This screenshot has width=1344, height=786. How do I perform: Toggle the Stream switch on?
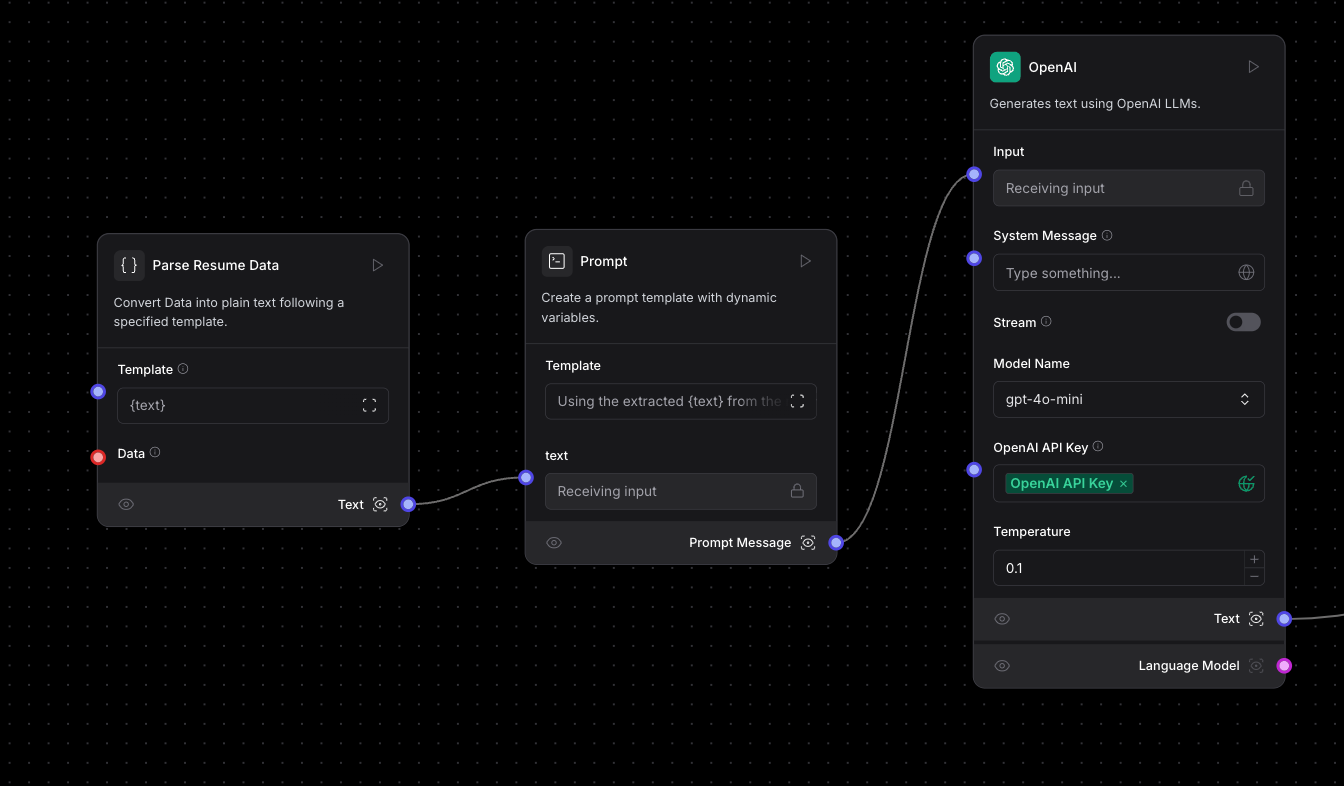click(1243, 322)
